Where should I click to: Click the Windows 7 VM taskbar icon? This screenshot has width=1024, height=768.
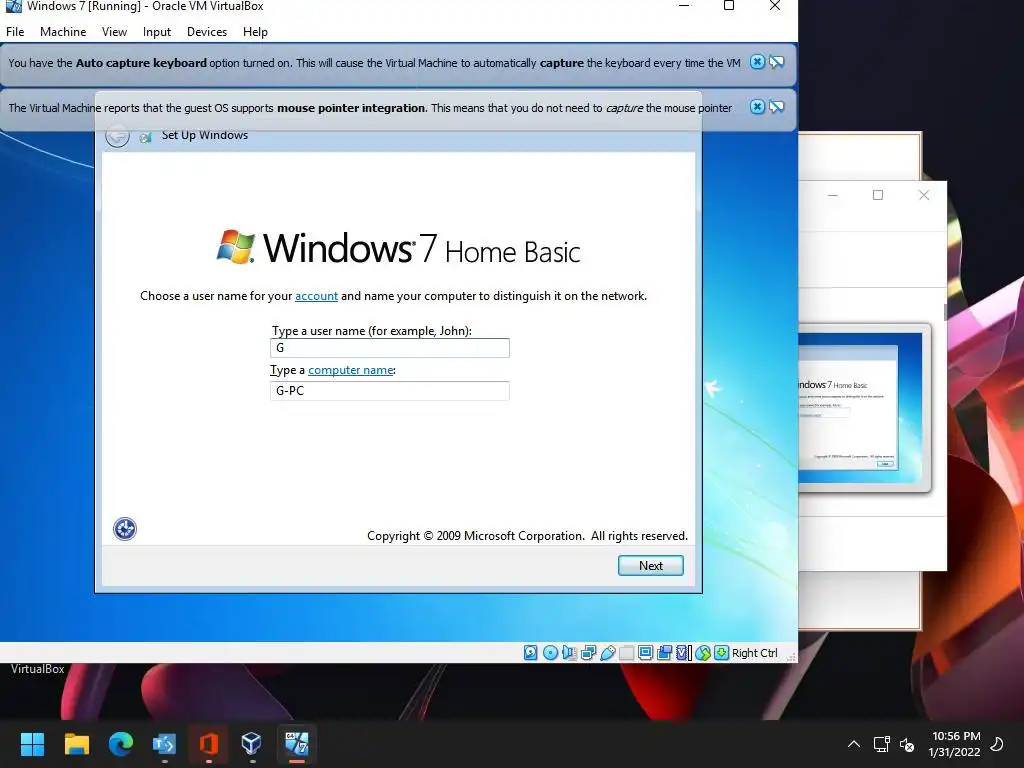tap(296, 743)
